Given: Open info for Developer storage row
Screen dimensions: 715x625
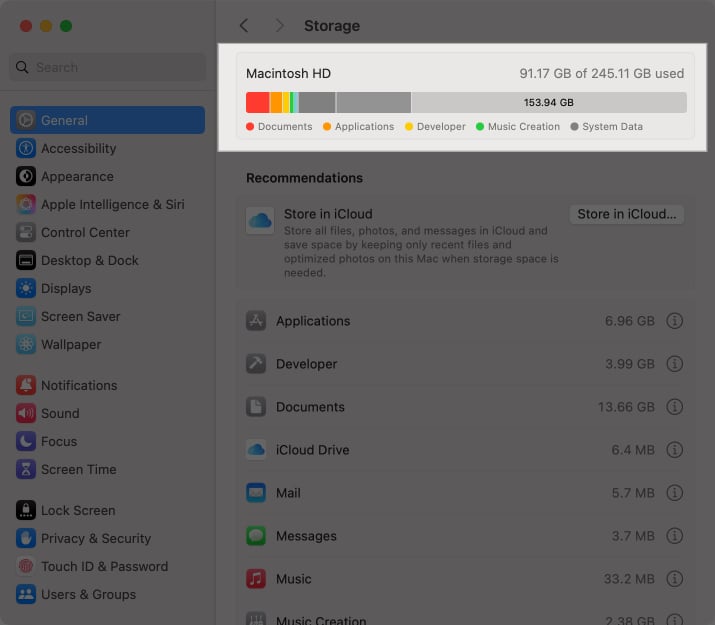Looking at the screenshot, I should pyautogui.click(x=674, y=364).
